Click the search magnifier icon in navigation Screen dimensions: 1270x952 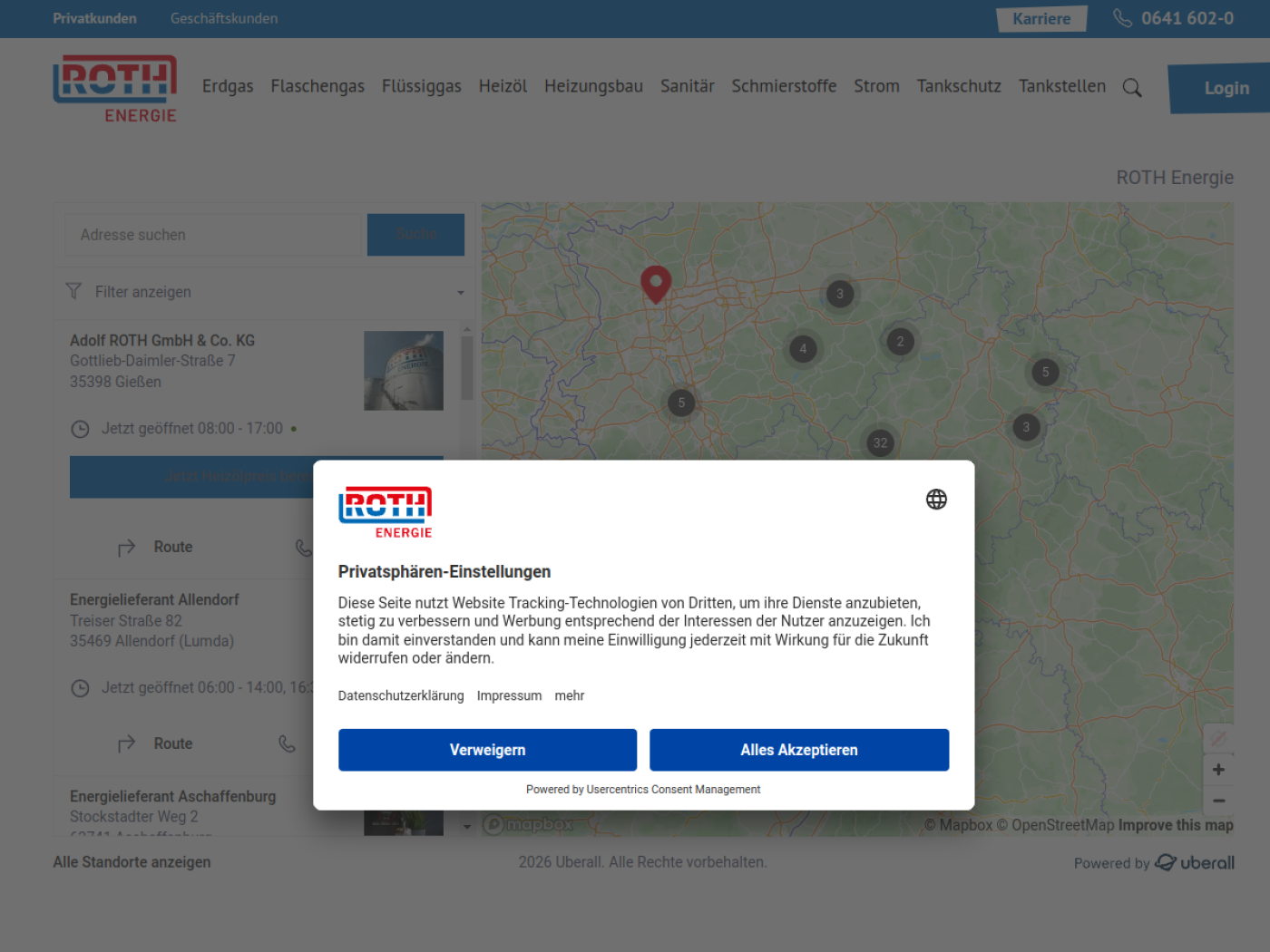coord(1132,88)
